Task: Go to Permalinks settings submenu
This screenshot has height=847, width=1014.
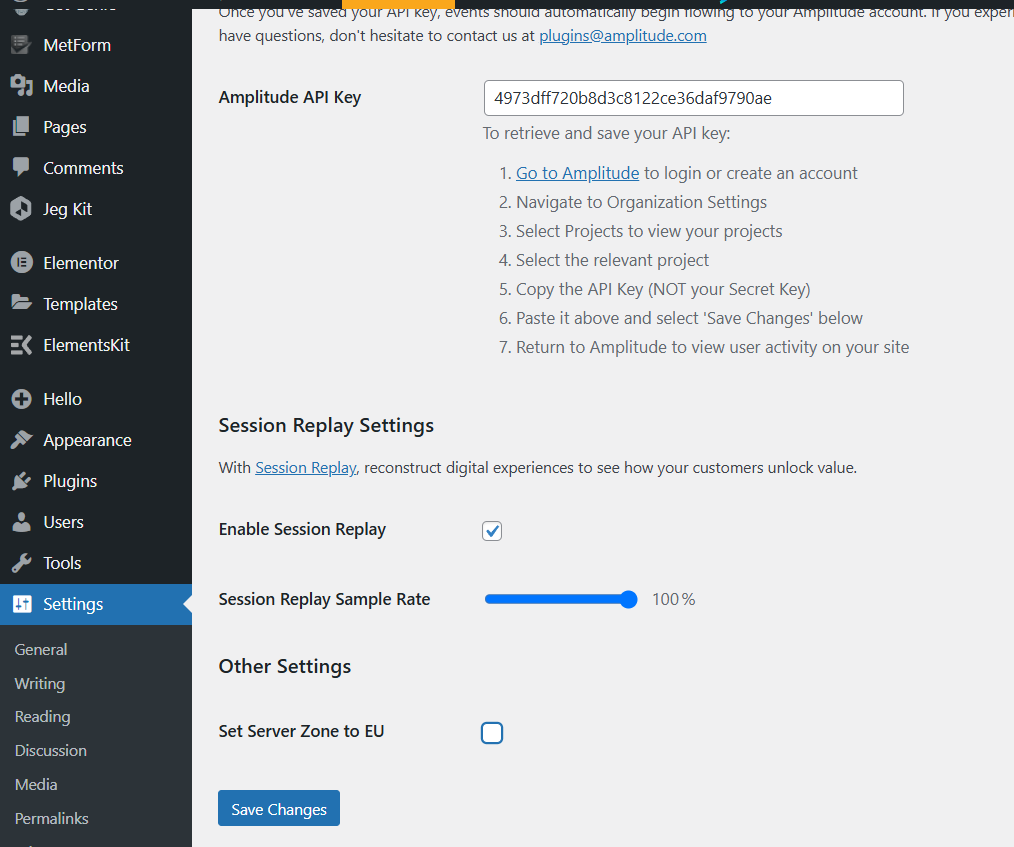Action: [51, 818]
